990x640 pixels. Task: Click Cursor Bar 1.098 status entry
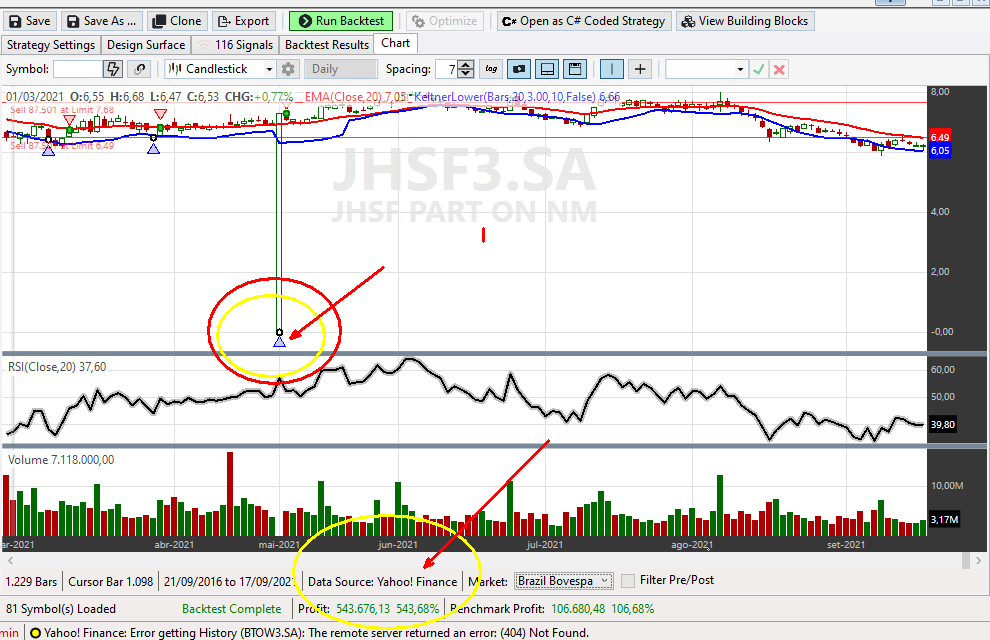(x=110, y=582)
